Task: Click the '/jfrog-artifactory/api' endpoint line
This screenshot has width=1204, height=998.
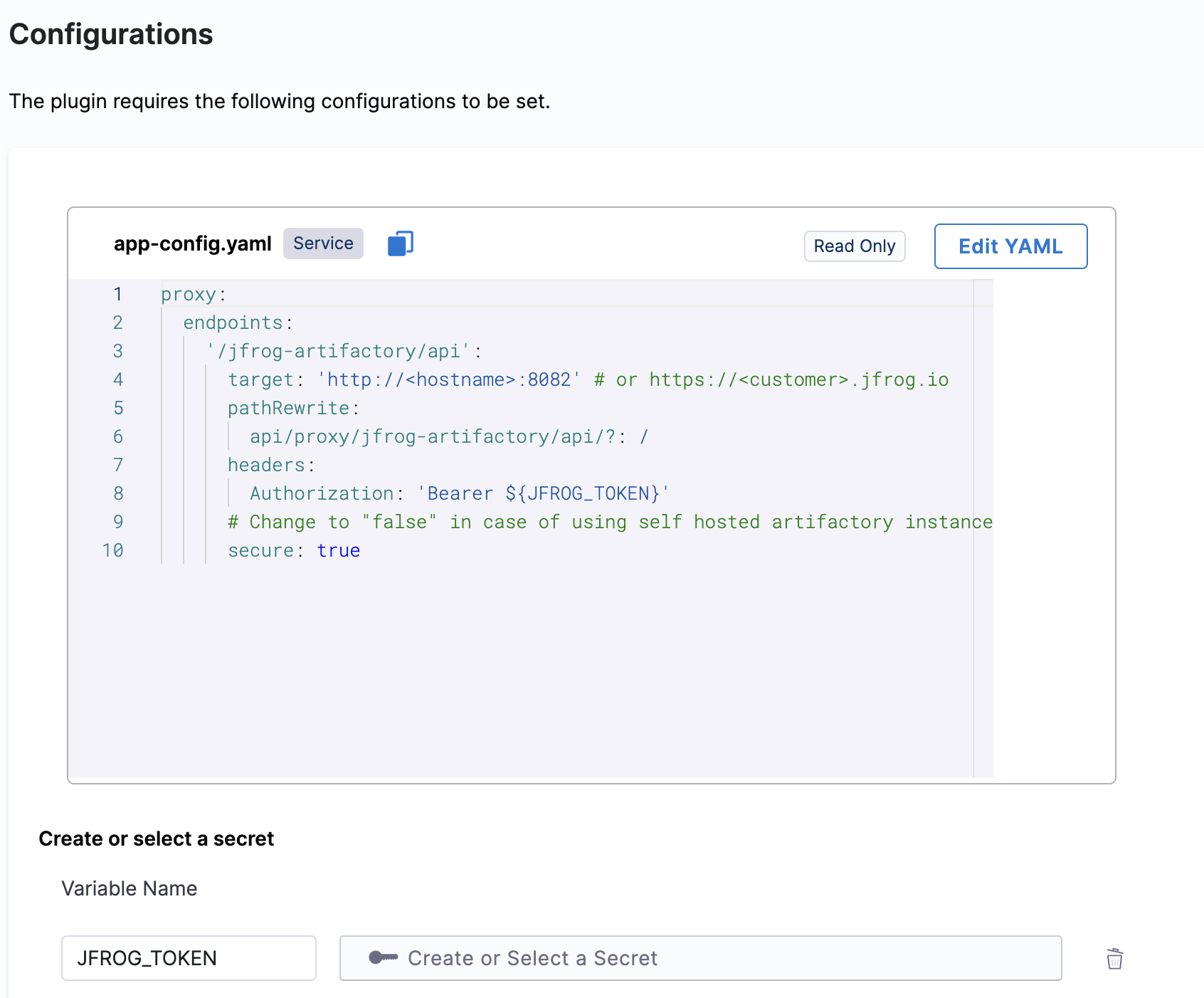Action: 338,352
